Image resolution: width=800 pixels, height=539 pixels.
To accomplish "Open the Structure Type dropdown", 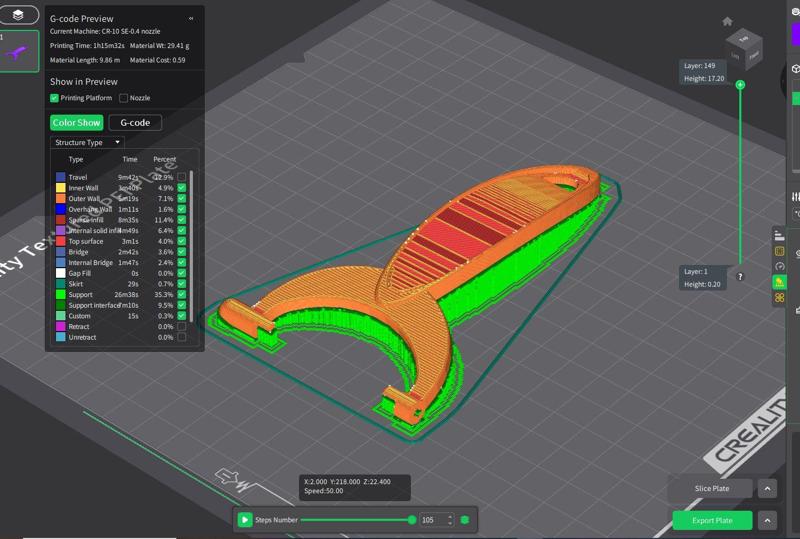I will (x=87, y=142).
